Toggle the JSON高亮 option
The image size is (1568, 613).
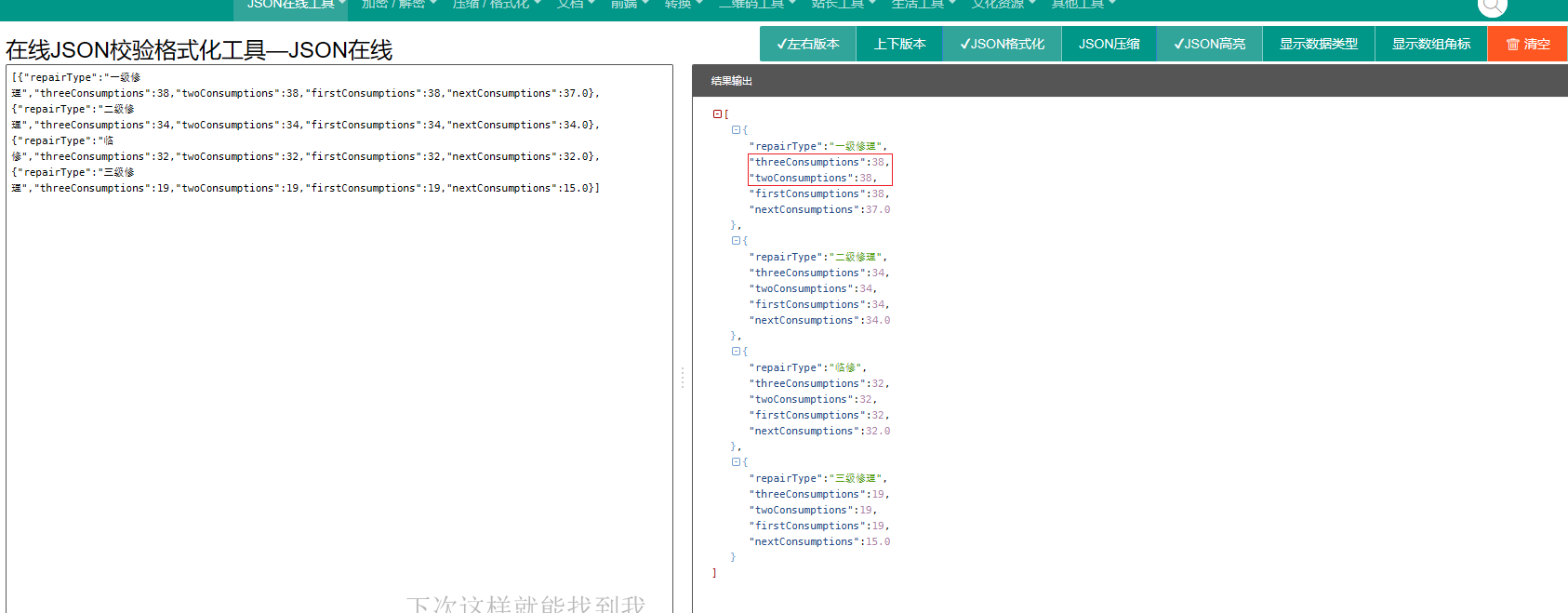1209,44
